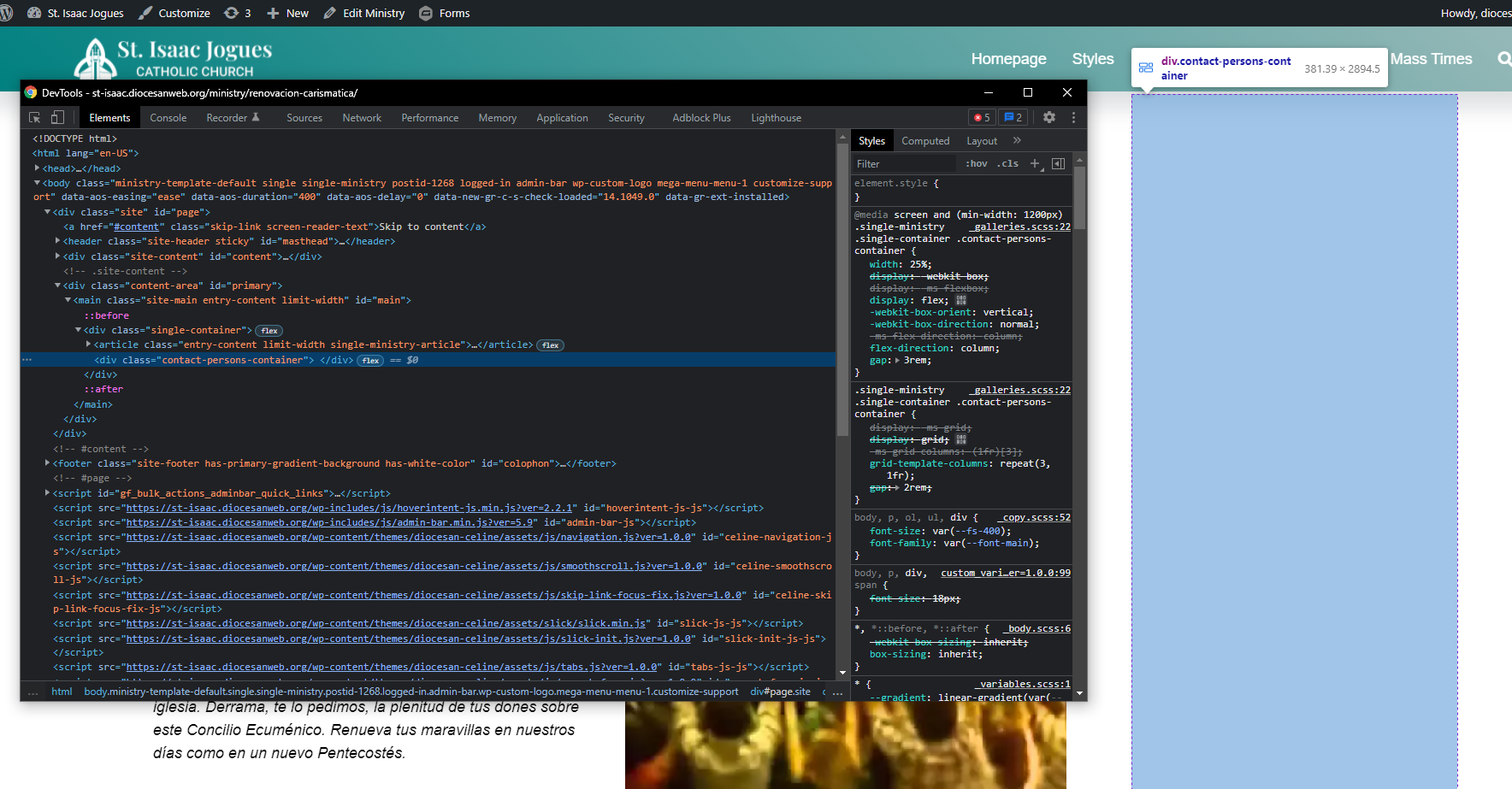Expand the footer colophon element

(48, 463)
